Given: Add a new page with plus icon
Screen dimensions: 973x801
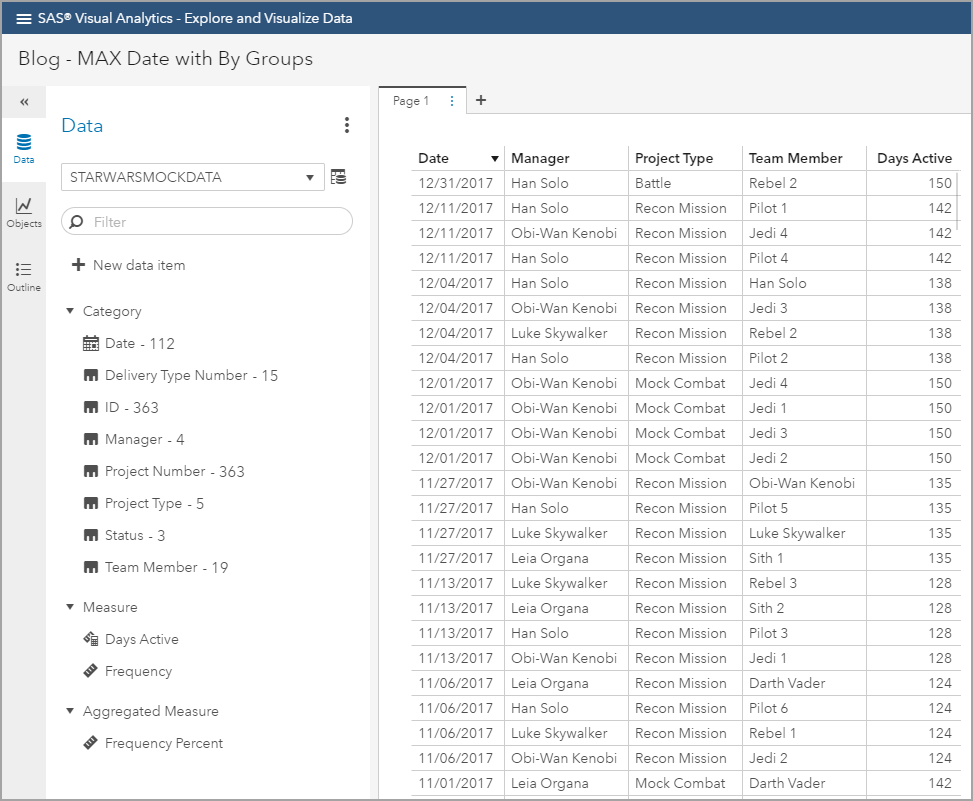Looking at the screenshot, I should (481, 100).
